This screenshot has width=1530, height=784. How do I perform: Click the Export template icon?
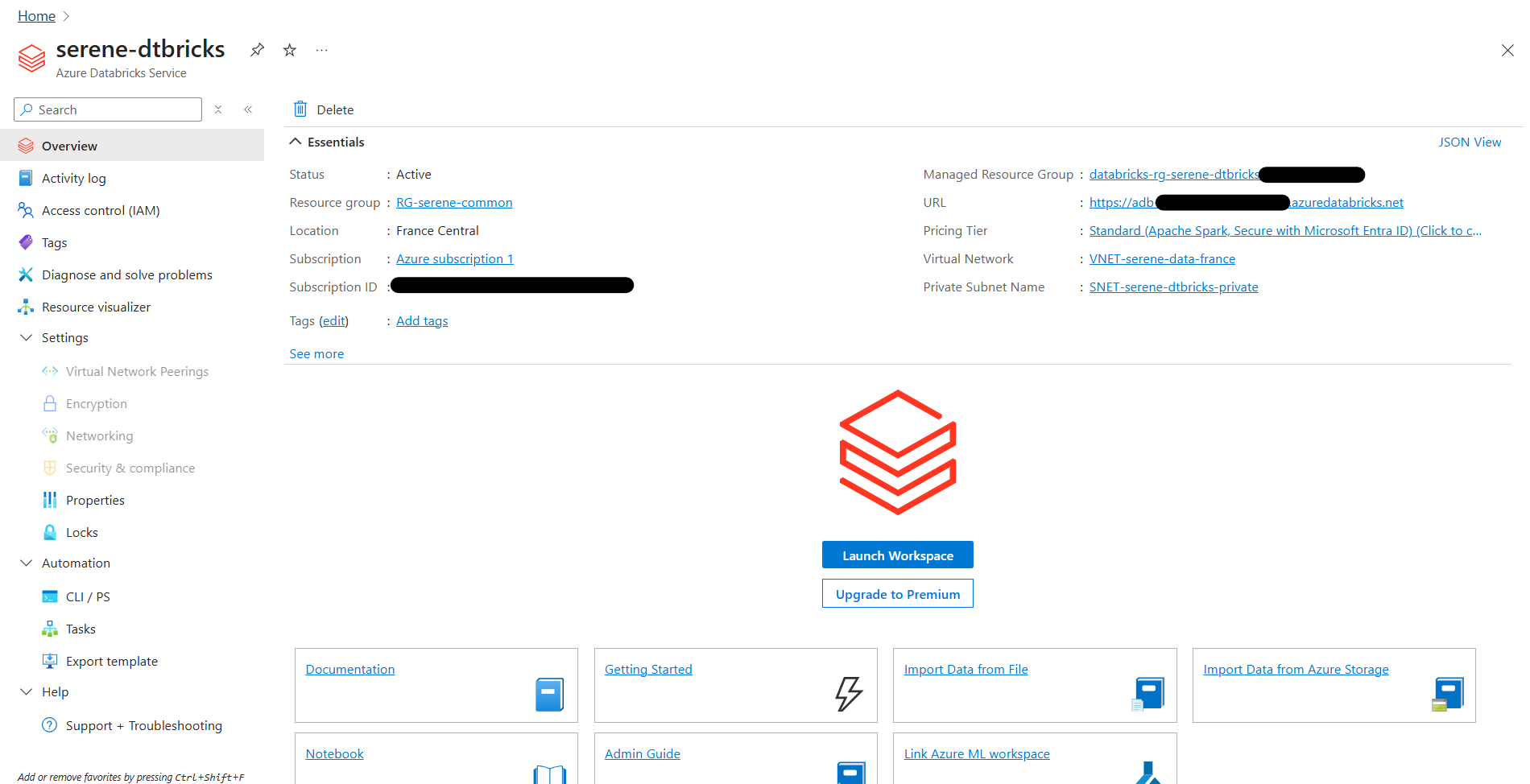[x=50, y=661]
